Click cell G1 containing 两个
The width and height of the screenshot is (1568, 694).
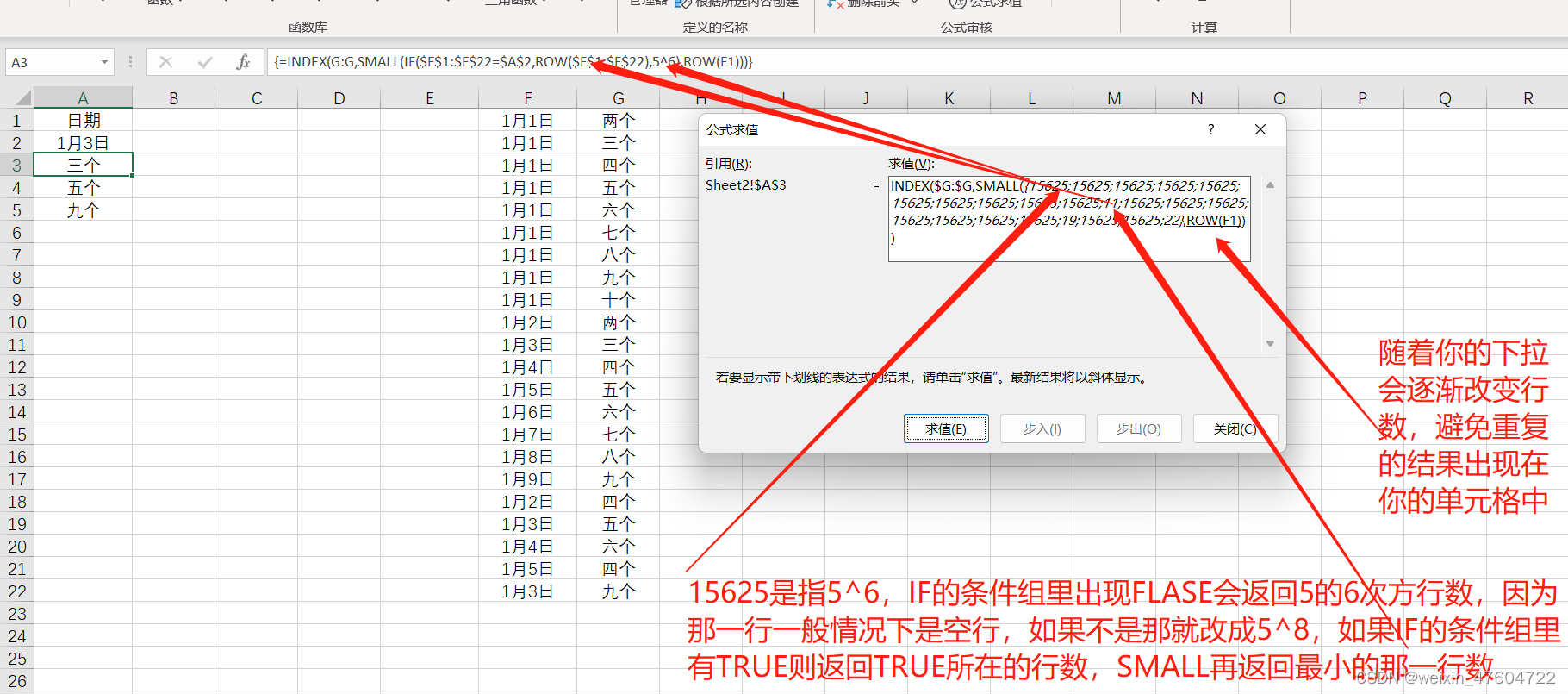click(619, 121)
